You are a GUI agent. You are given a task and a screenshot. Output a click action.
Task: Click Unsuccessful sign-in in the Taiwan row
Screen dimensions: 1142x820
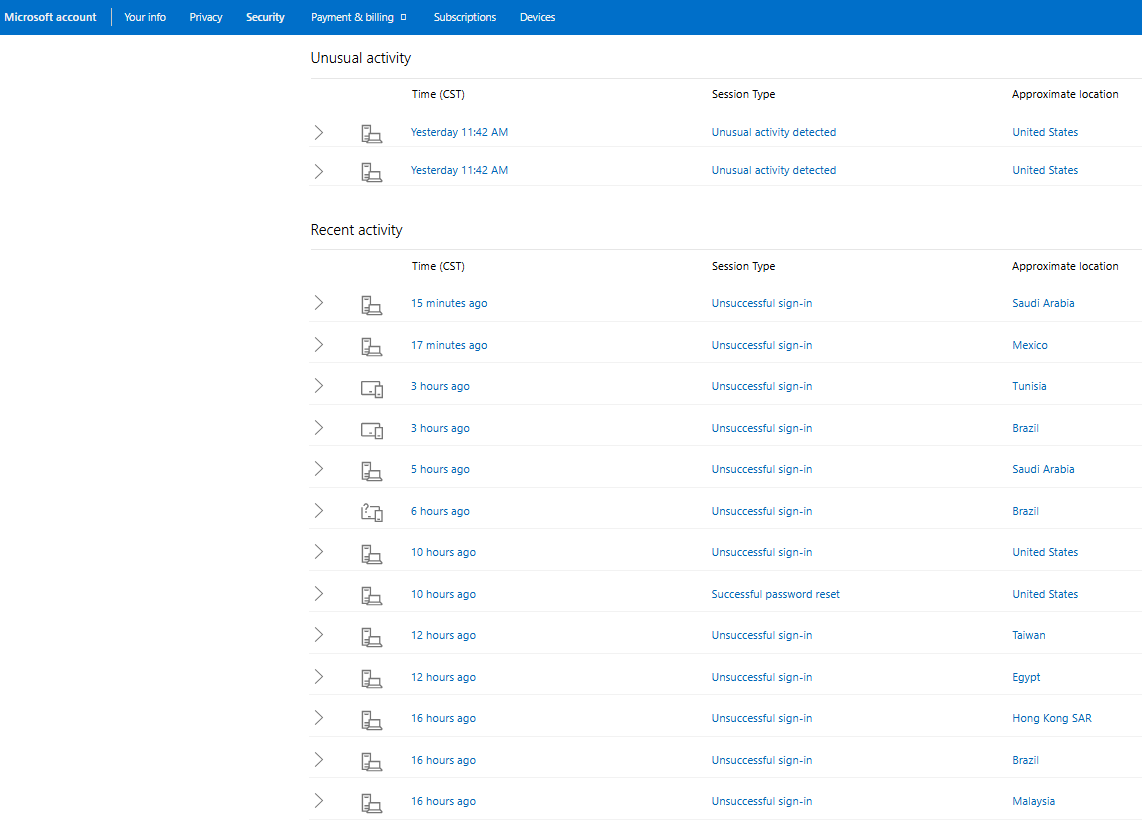pos(762,636)
